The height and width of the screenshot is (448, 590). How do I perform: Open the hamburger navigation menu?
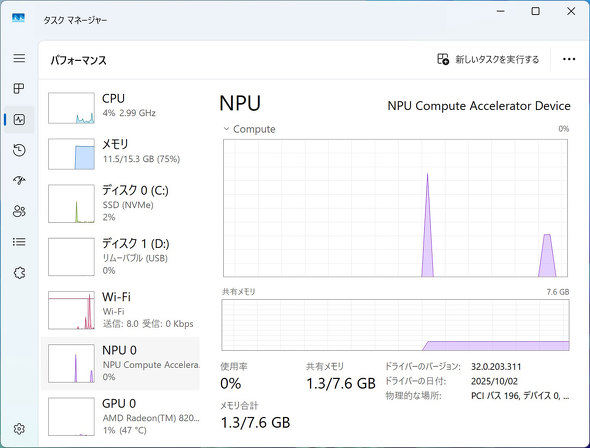[x=19, y=58]
